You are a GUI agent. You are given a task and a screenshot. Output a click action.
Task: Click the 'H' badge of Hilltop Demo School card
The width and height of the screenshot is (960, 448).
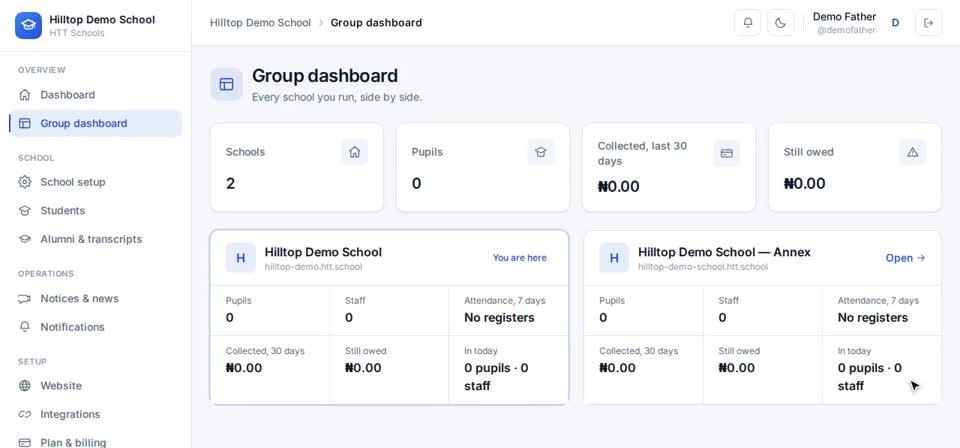[241, 258]
